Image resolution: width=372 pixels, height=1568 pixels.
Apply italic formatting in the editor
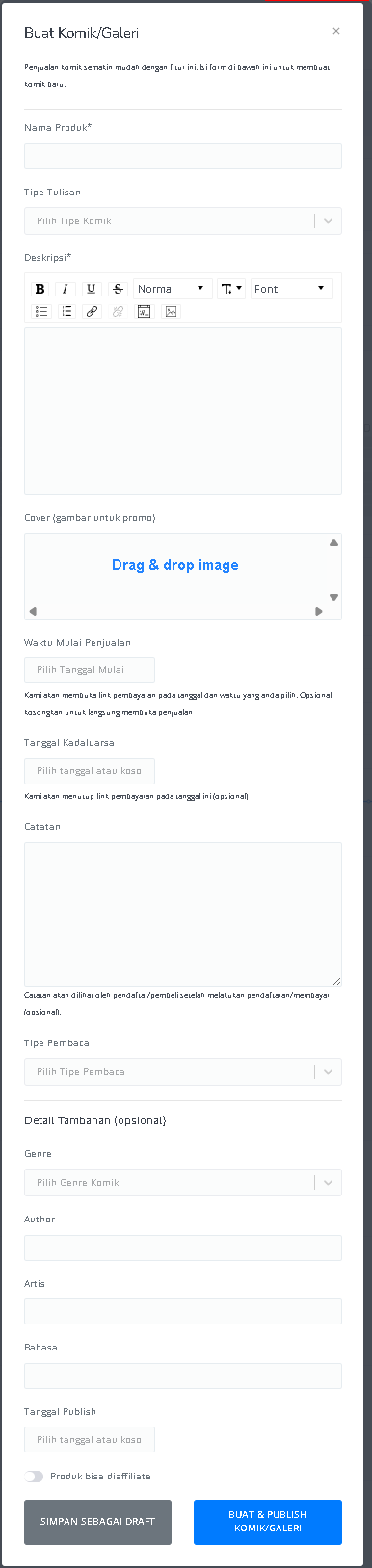(x=65, y=289)
